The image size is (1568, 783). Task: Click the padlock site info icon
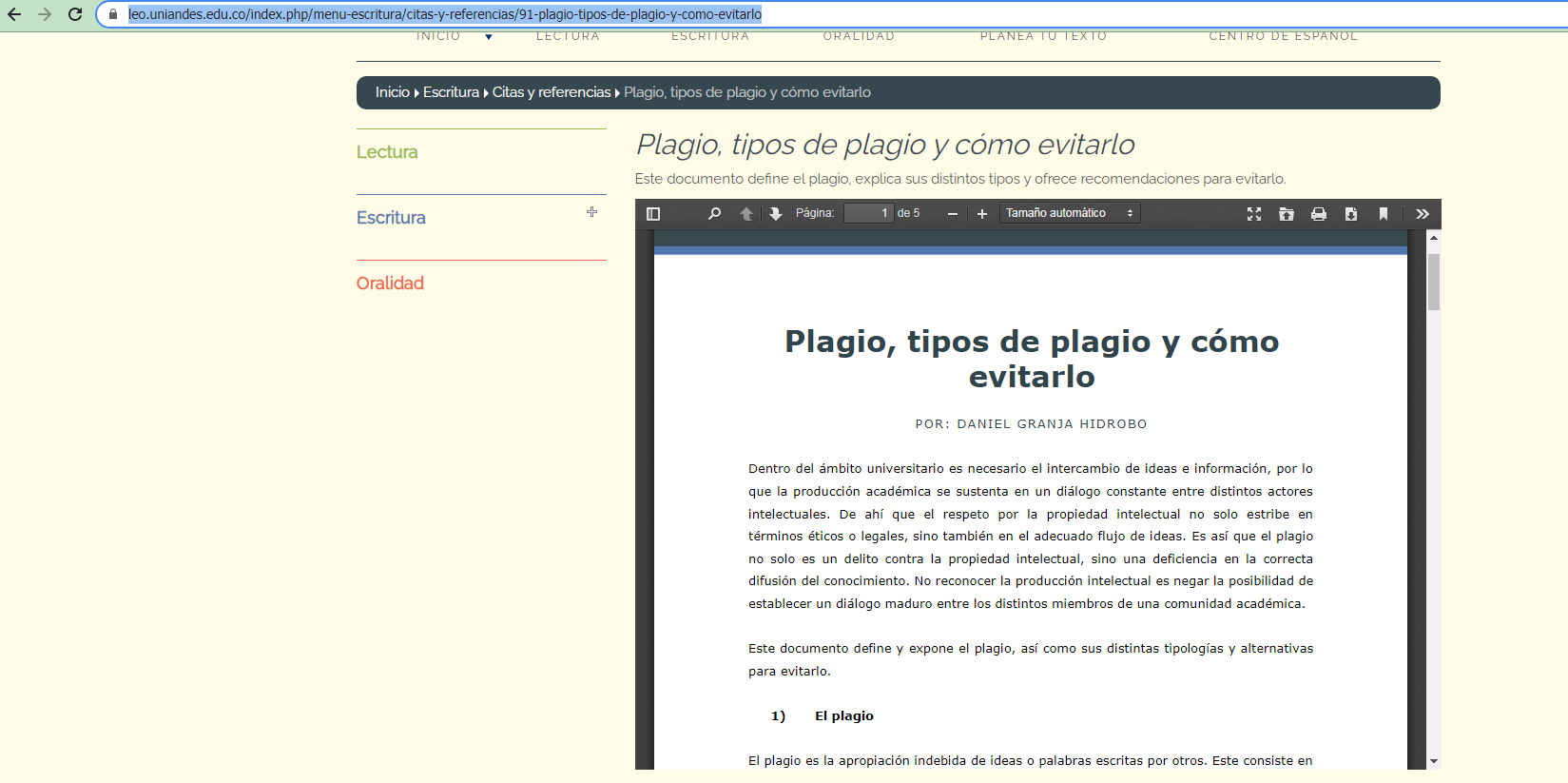click(x=113, y=14)
